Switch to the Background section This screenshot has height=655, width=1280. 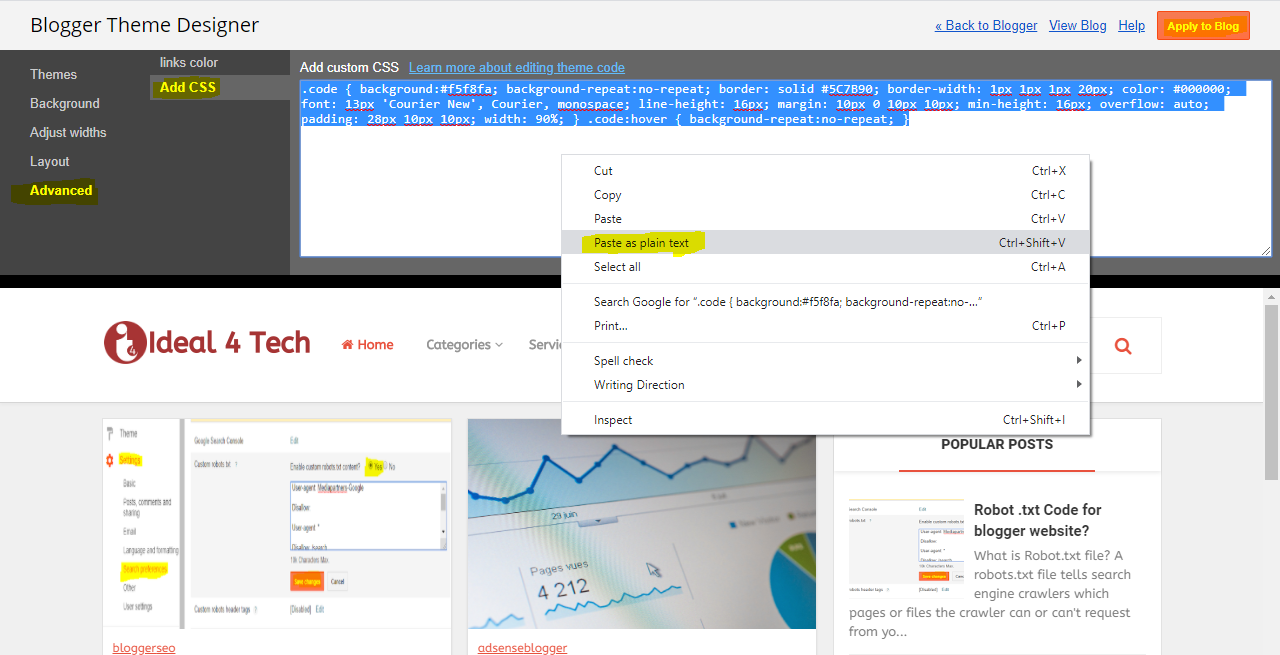coord(64,103)
